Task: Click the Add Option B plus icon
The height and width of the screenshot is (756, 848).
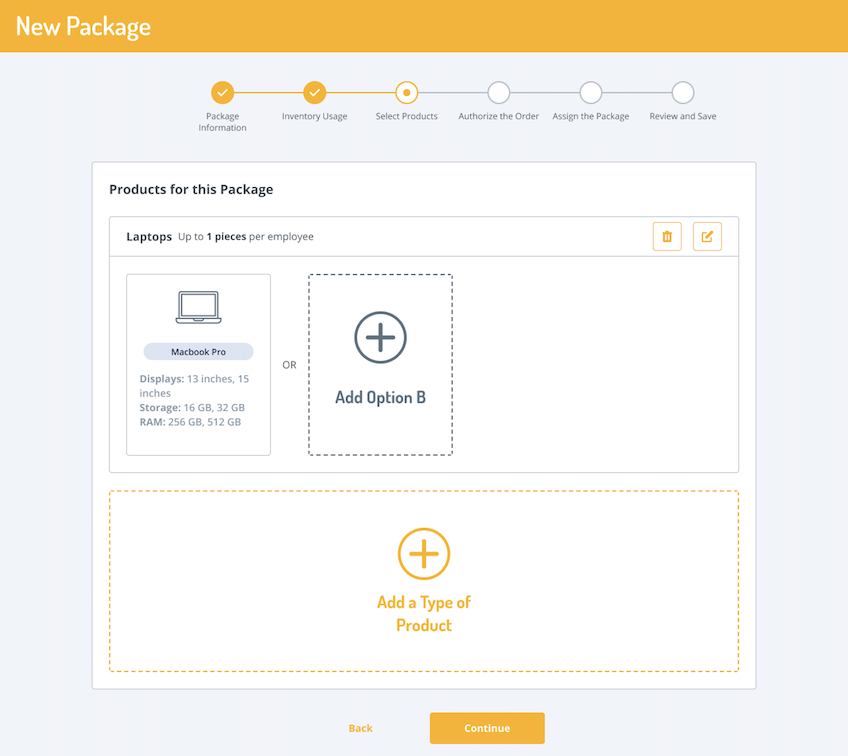Action: (380, 337)
